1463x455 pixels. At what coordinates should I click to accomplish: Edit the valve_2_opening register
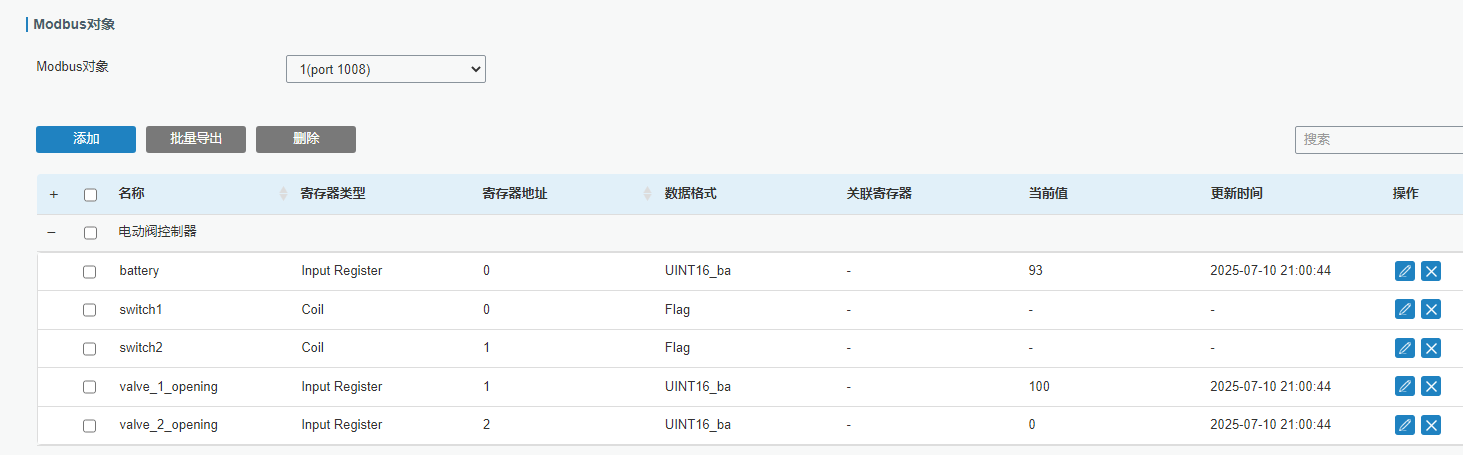click(x=1404, y=425)
